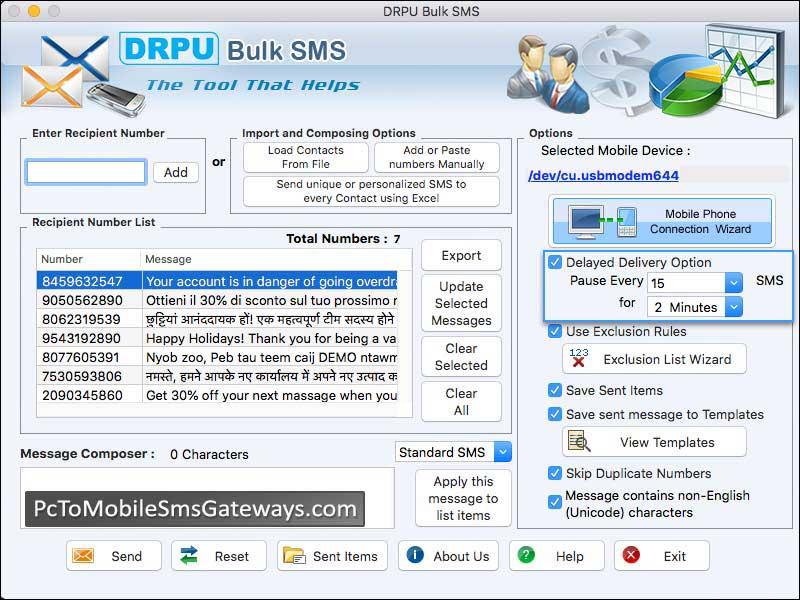This screenshot has height=600, width=800.
Task: Open the 2 Minutes duration dropdown
Action: pos(733,307)
